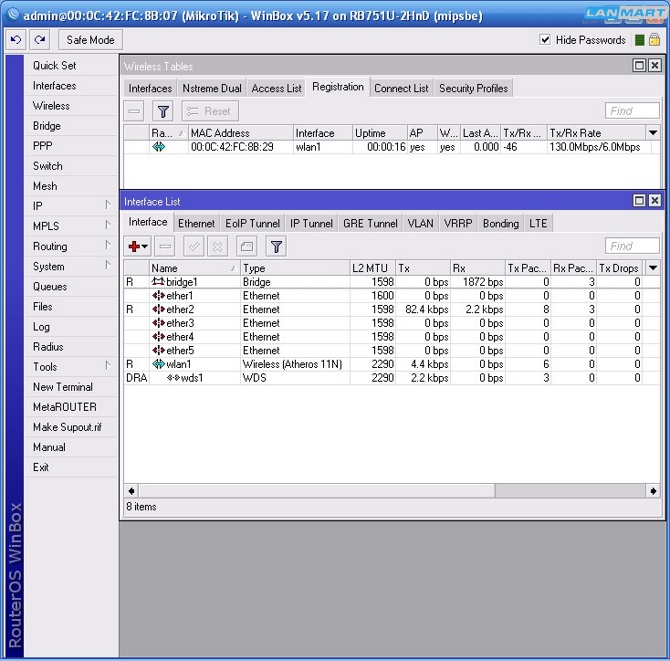Click Filter funnel icon in Wireless Tables
The image size is (670, 661).
click(x=163, y=112)
